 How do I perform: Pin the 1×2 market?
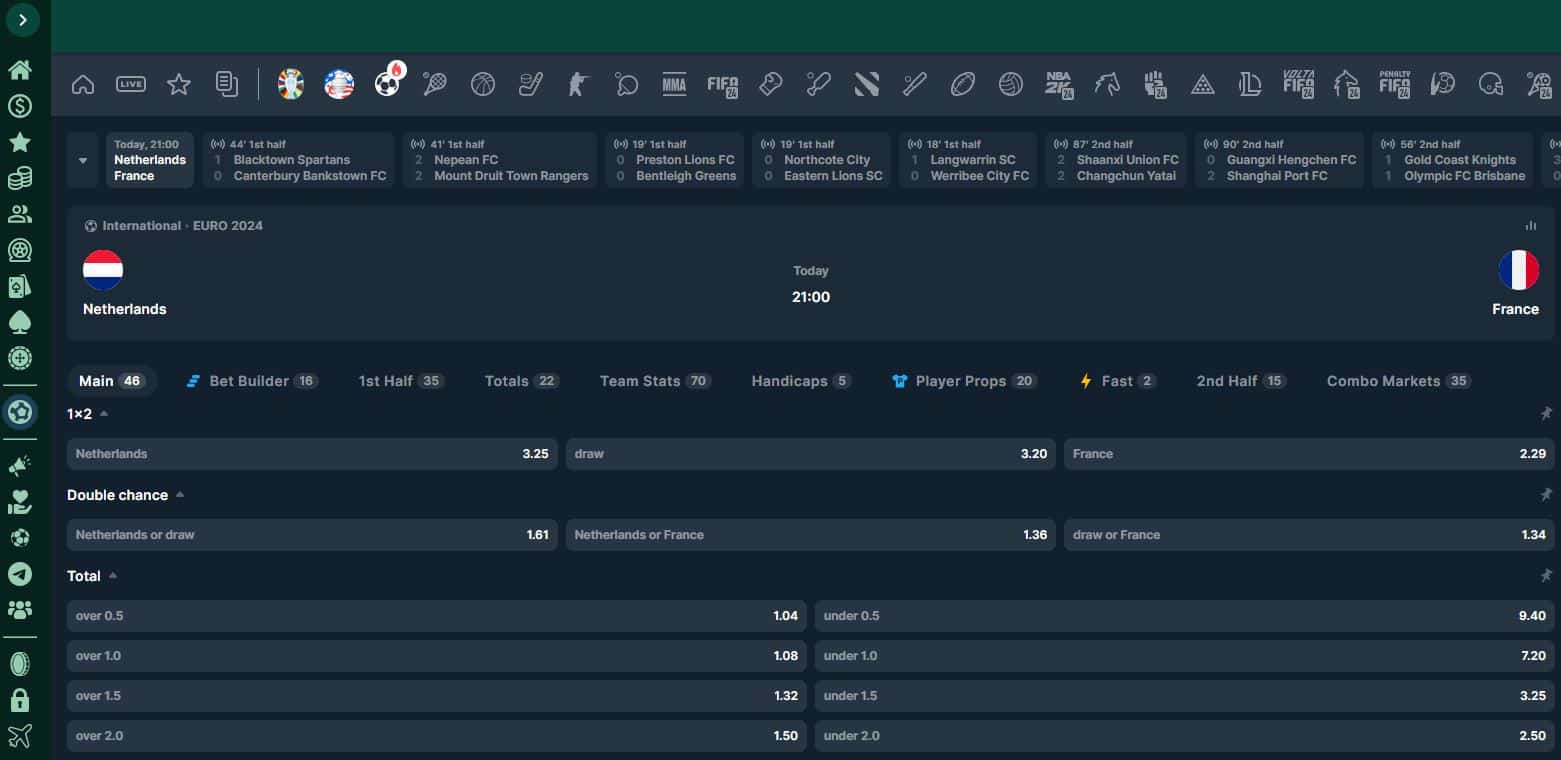[x=1545, y=414]
